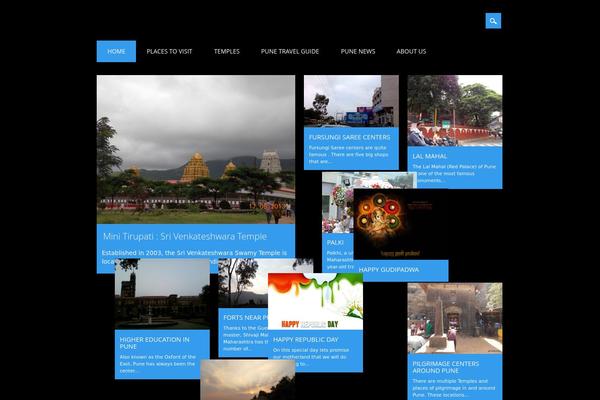Open the Lal Mahal photo thumbnail
This screenshot has height=400, width=600.
[x=455, y=111]
